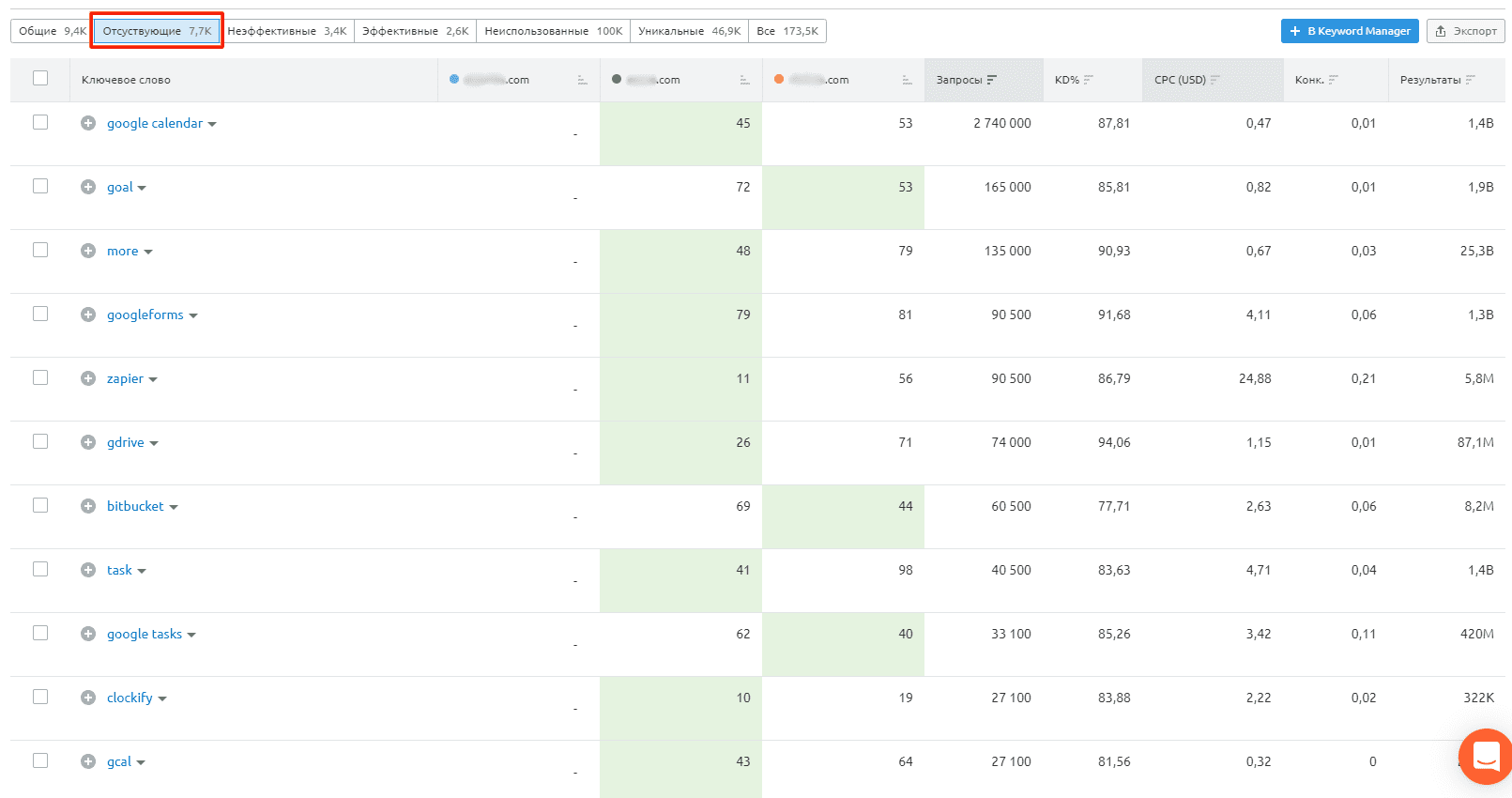This screenshot has height=798, width=1512.
Task: Open the orange chat support bubble
Action: [x=1486, y=756]
